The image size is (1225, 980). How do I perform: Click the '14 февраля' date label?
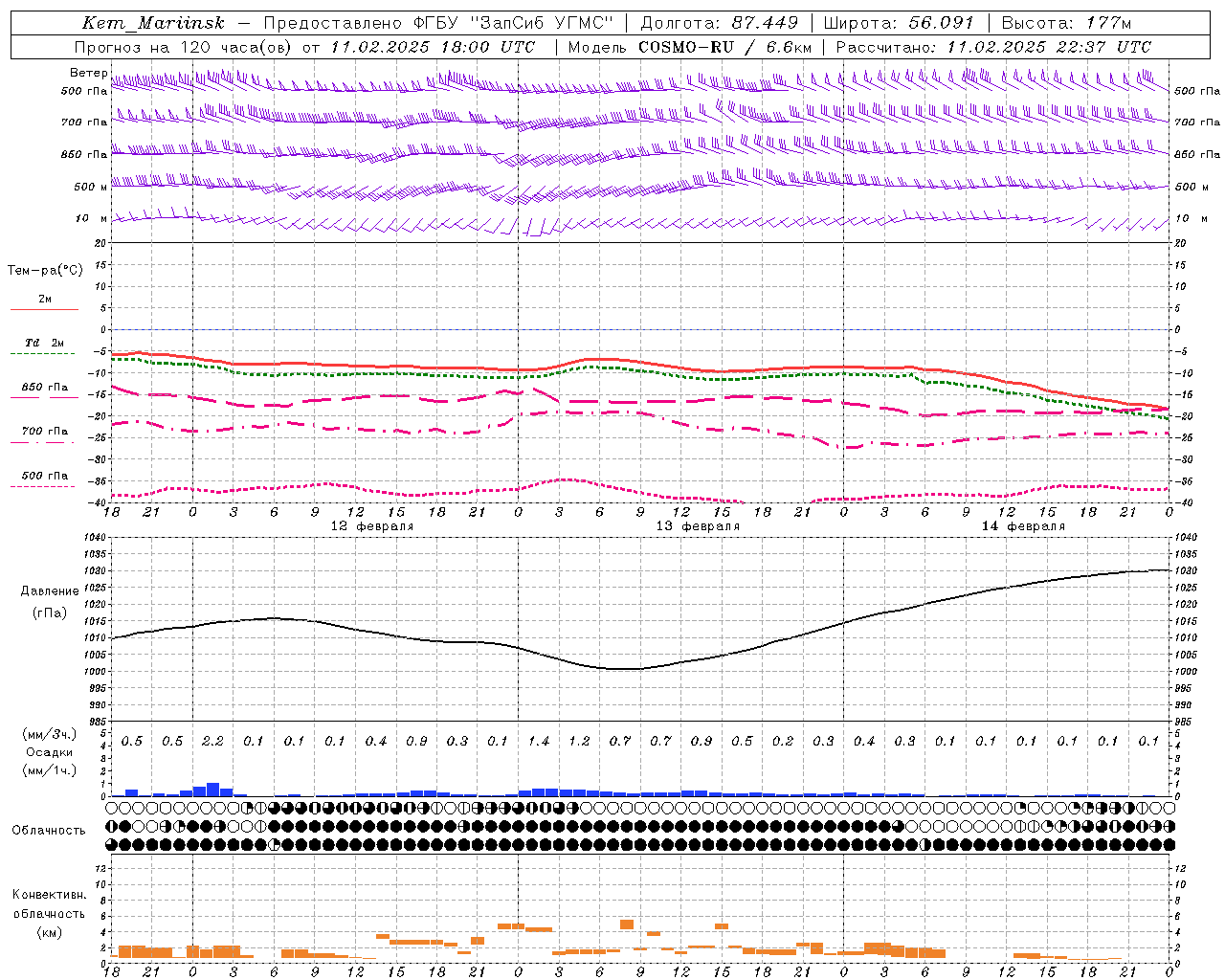[x=1023, y=526]
